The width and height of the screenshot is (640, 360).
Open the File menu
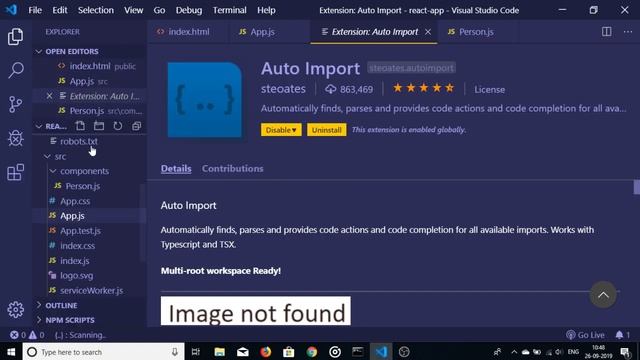click(35, 10)
